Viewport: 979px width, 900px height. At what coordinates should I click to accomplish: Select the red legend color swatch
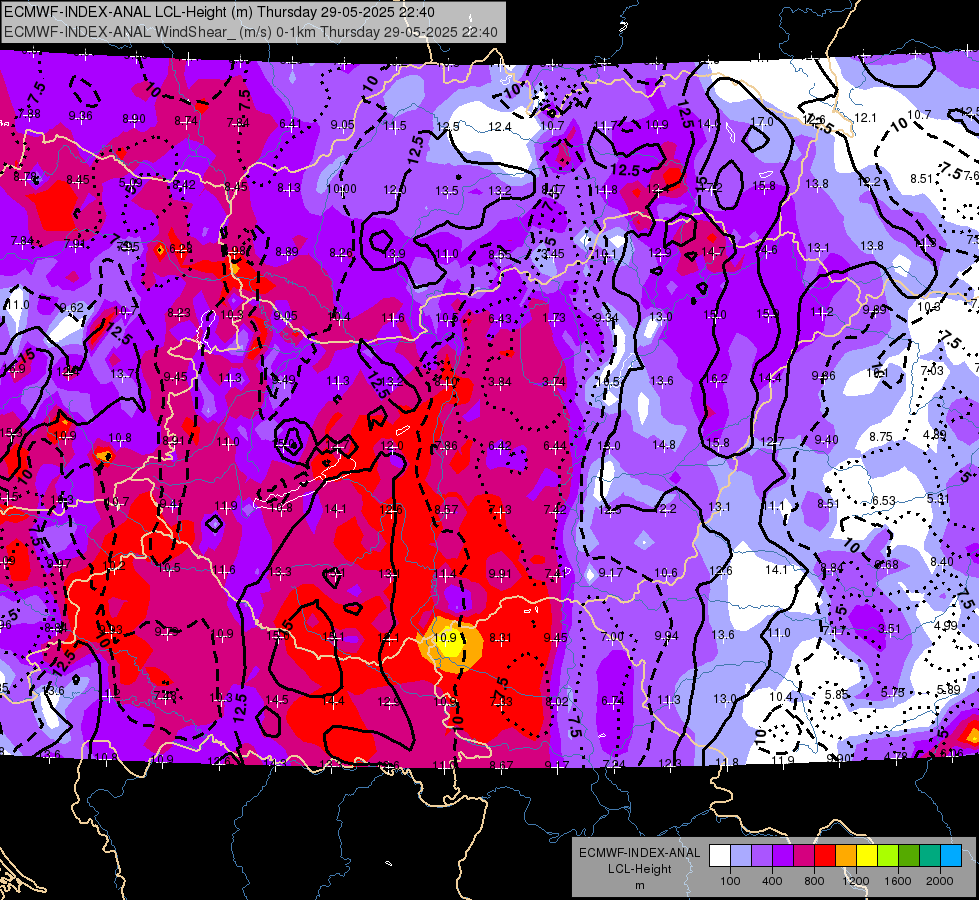(x=825, y=855)
